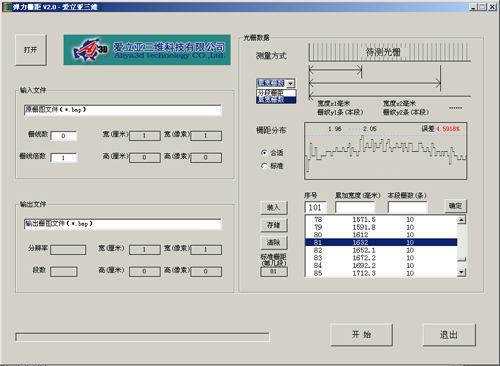Click 高(像素) field in 输入文件 group
The image size is (500, 366).
pyautogui.click(x=206, y=158)
